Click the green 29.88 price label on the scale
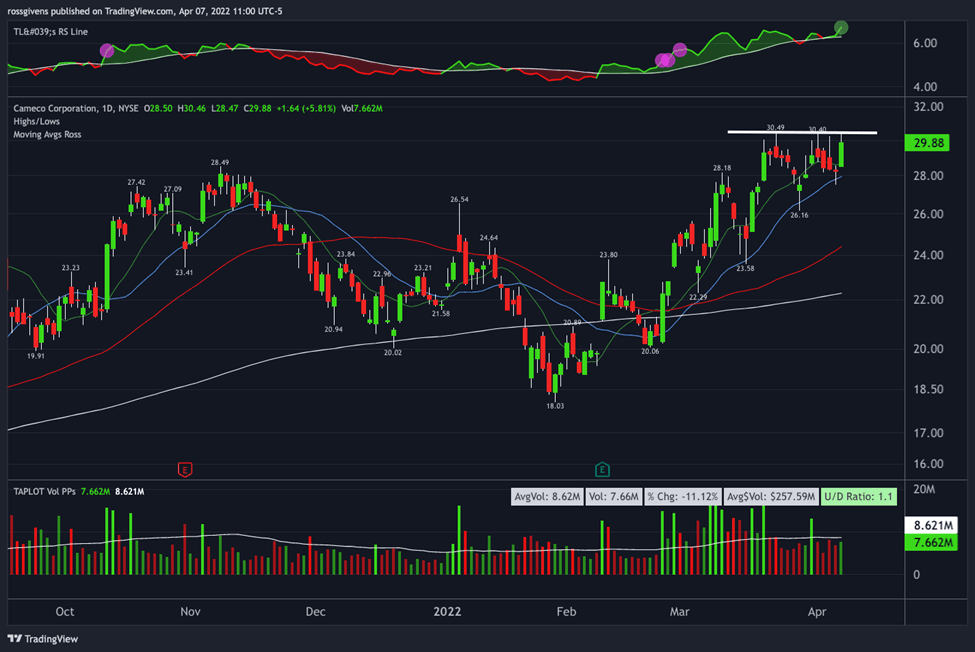 click(926, 143)
